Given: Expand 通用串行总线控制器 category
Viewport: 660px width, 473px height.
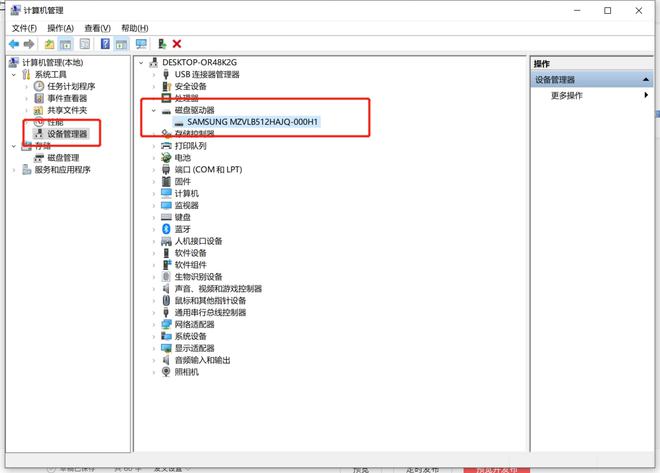Looking at the screenshot, I should pyautogui.click(x=154, y=313).
